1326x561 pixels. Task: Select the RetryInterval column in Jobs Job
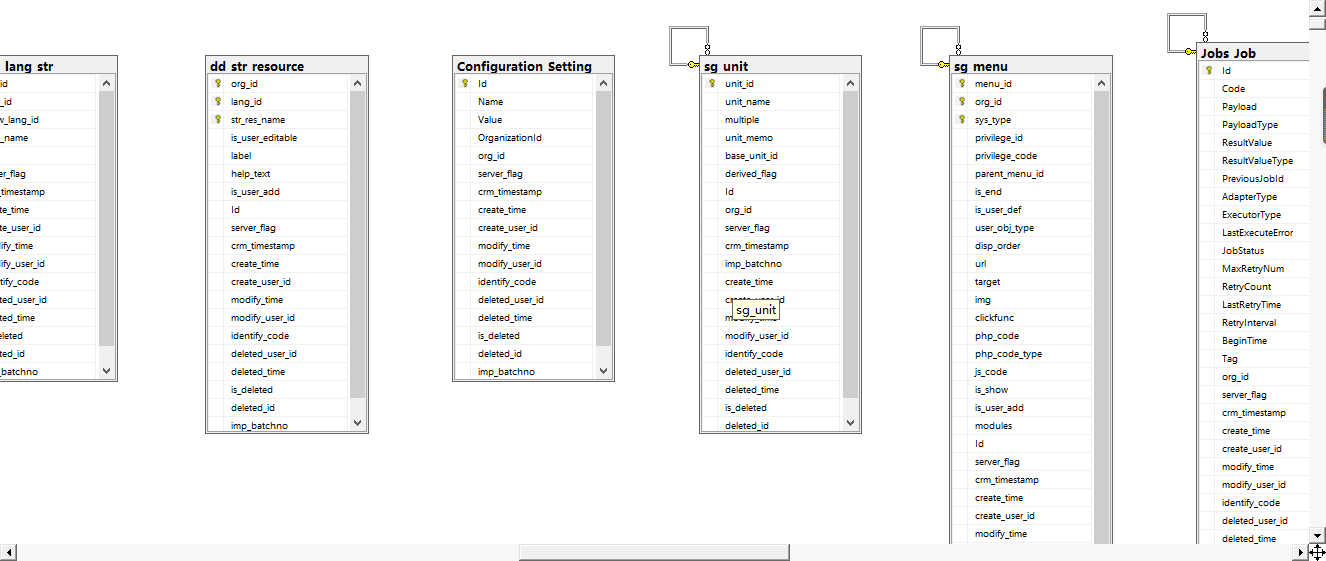coord(1254,323)
